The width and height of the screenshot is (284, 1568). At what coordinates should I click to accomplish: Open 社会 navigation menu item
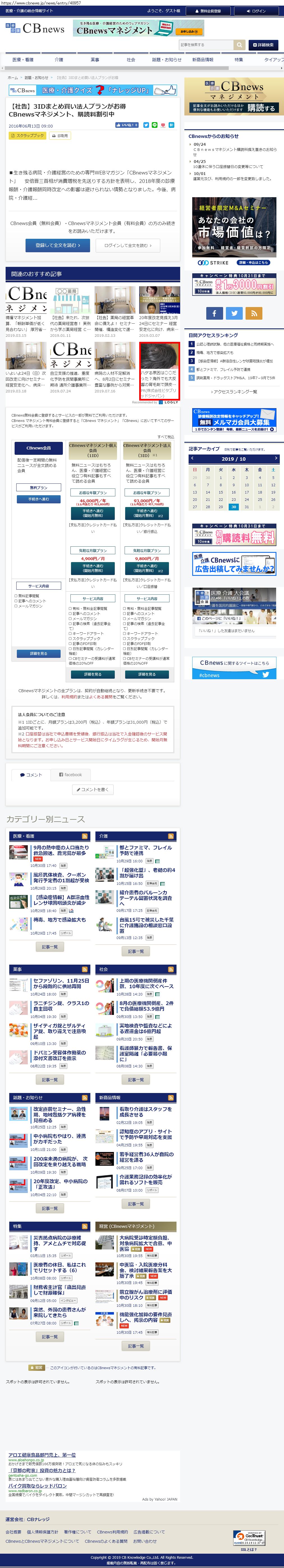point(131,60)
